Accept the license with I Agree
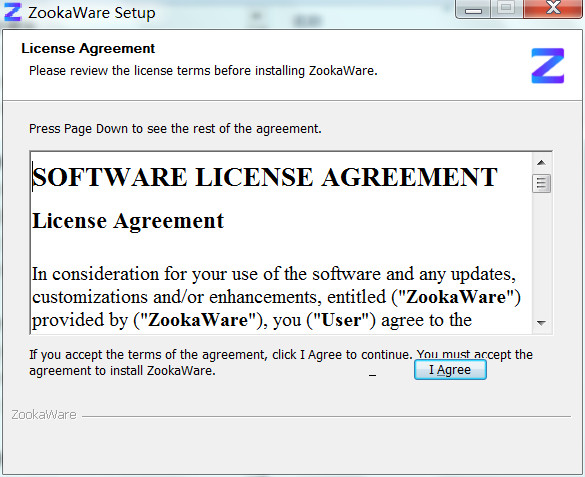585x477 pixels. [450, 370]
